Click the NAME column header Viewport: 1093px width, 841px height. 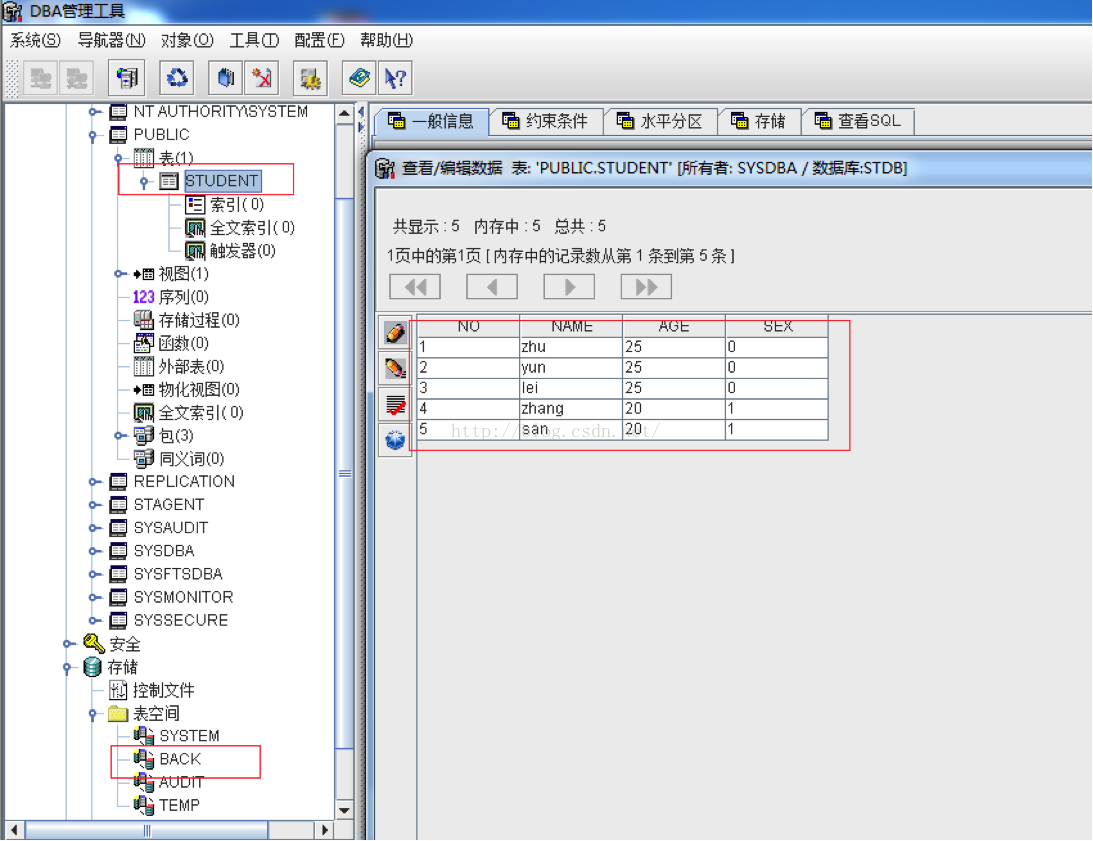(x=571, y=326)
